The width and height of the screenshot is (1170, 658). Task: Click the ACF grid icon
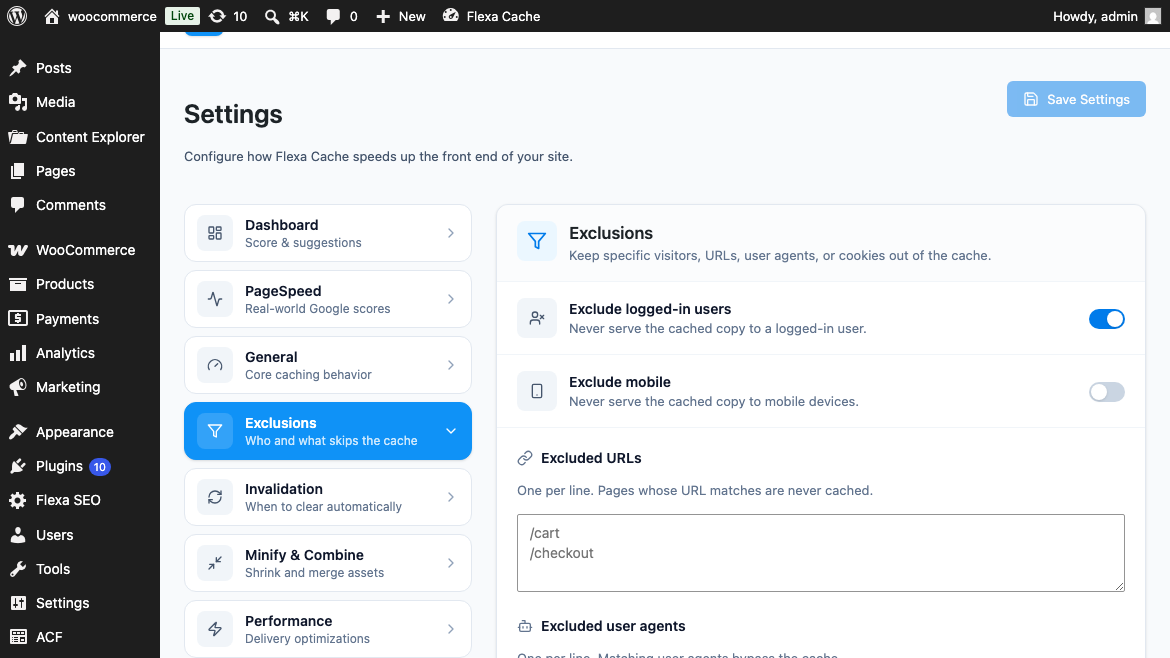[x=18, y=637]
